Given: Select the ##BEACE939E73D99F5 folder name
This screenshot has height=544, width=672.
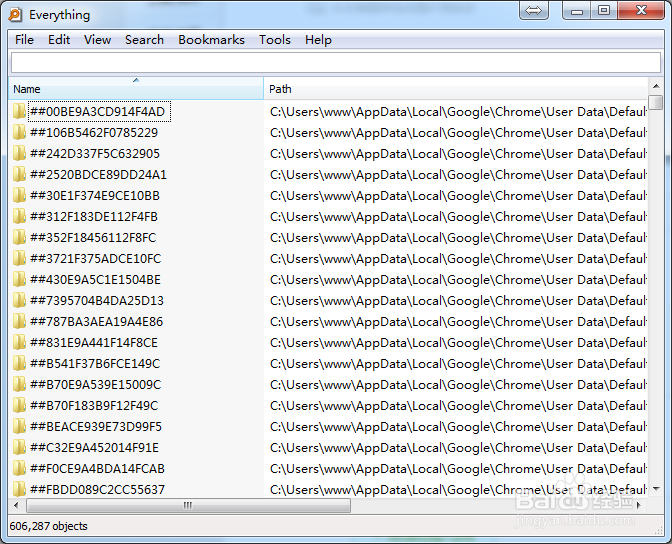Looking at the screenshot, I should click(96, 427).
